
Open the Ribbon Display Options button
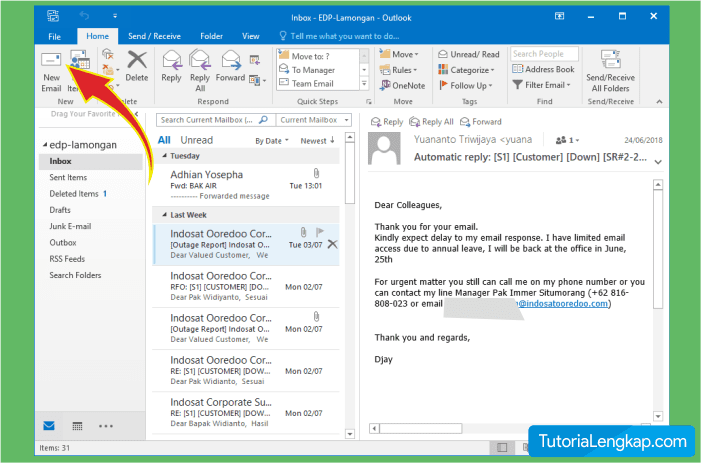559,16
